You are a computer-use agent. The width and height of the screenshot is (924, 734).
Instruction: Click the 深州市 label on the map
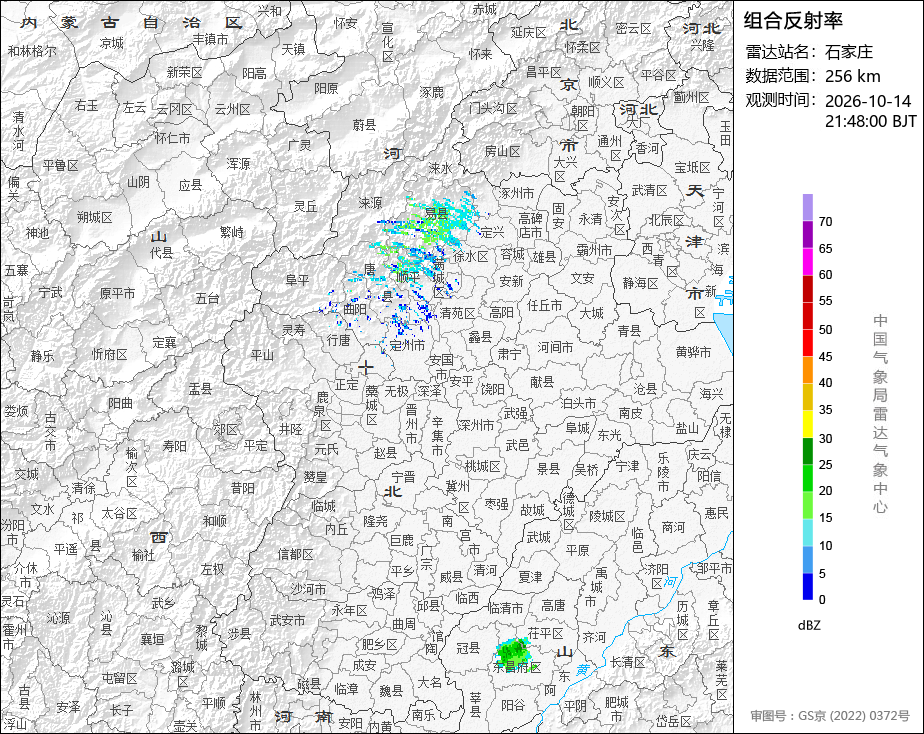pyautogui.click(x=476, y=425)
